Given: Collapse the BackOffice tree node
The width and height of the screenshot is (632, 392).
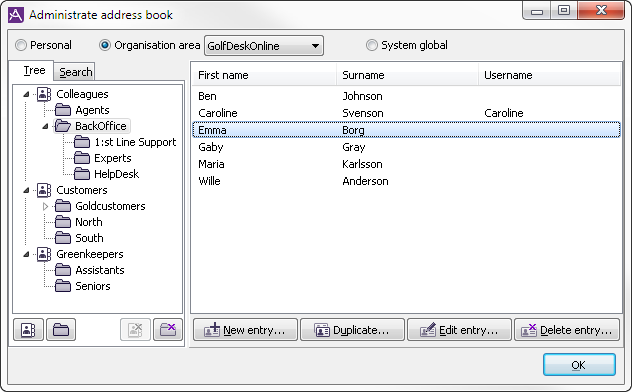Looking at the screenshot, I should coord(45,126).
